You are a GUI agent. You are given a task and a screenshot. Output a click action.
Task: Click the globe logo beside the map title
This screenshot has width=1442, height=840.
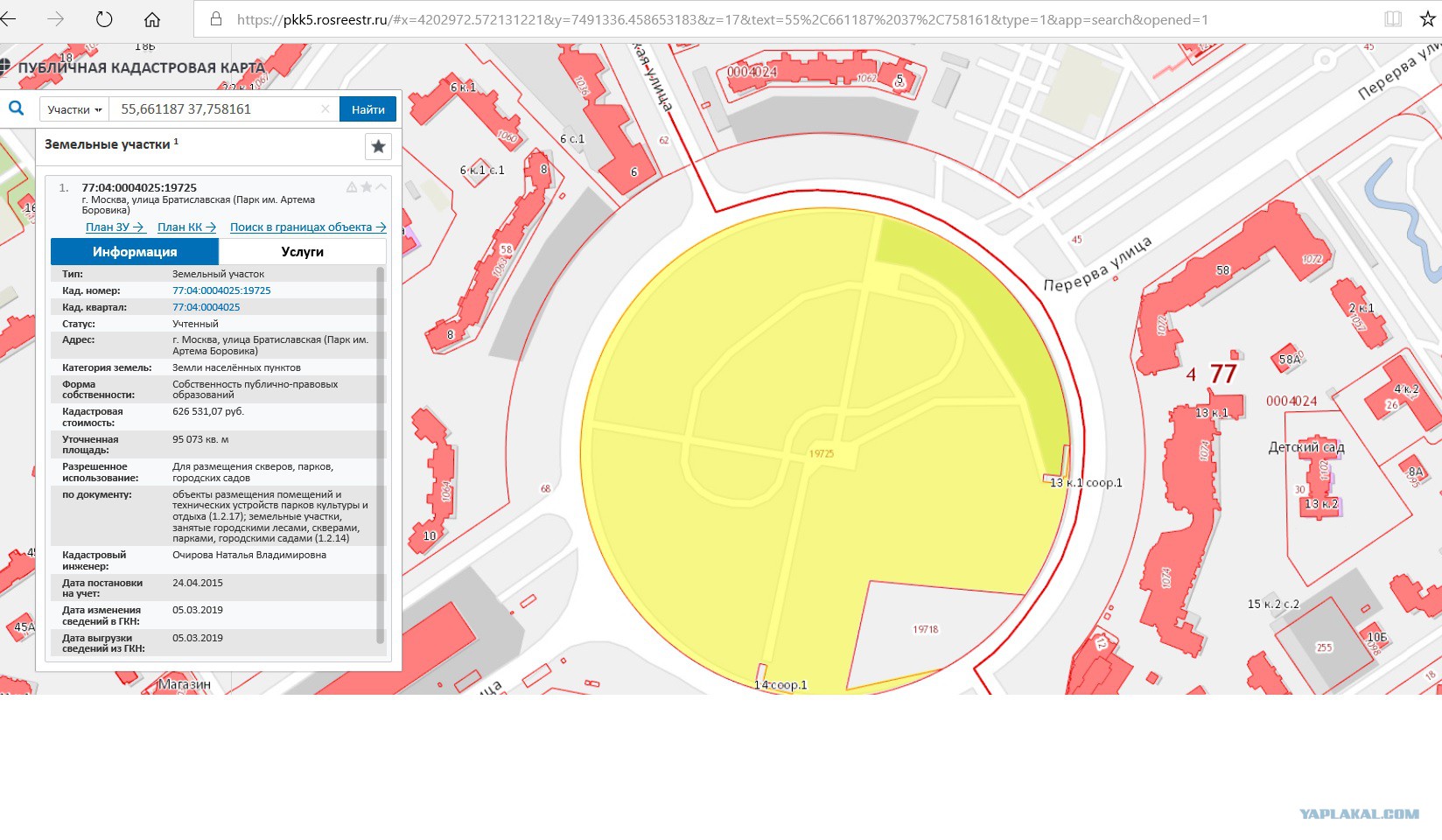tap(5, 66)
